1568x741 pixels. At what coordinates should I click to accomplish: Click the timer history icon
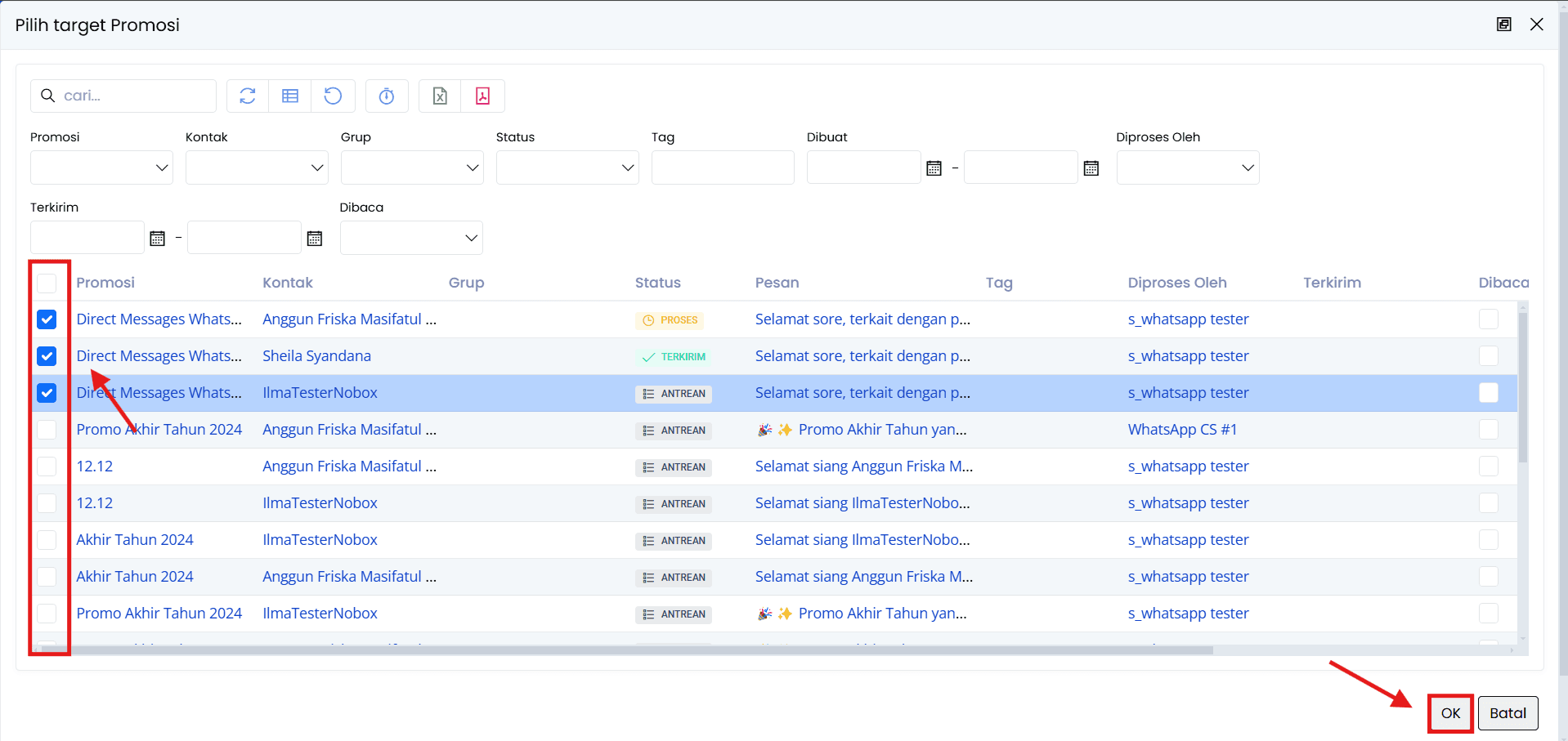(x=386, y=96)
